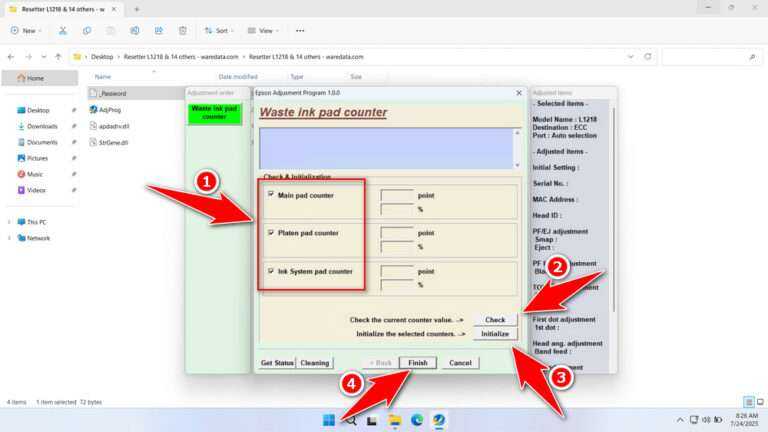Toggle the Ink System pad counter checkbox

coord(271,270)
